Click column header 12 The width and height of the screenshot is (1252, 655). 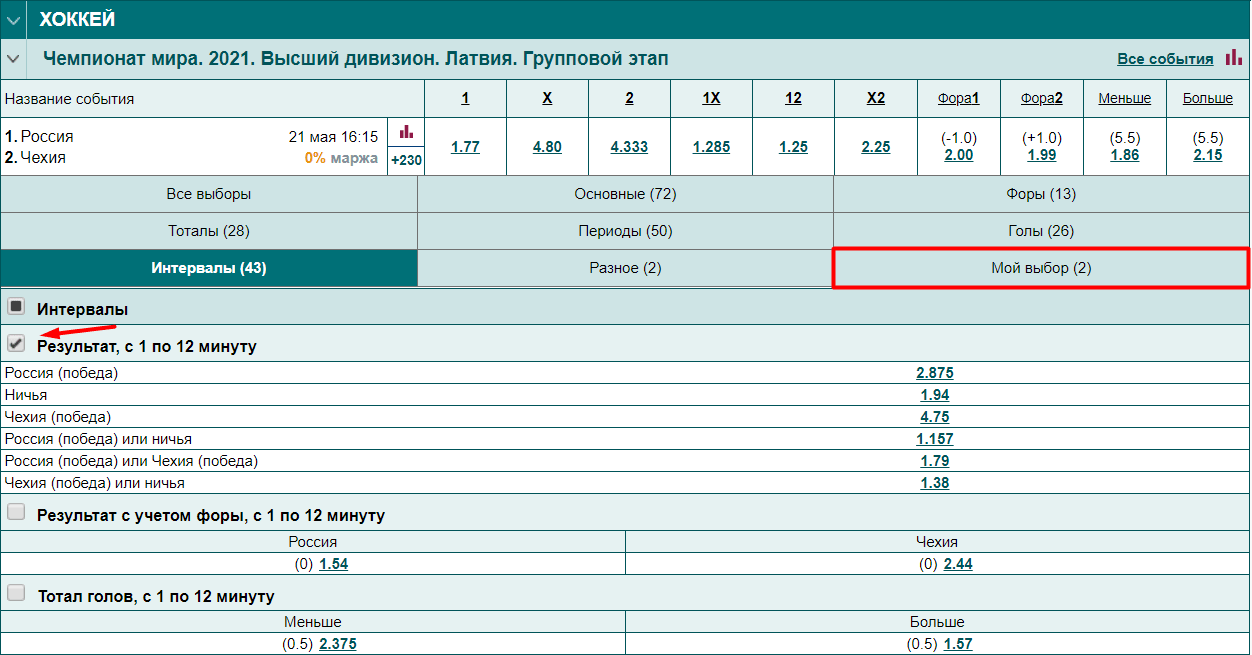click(793, 98)
